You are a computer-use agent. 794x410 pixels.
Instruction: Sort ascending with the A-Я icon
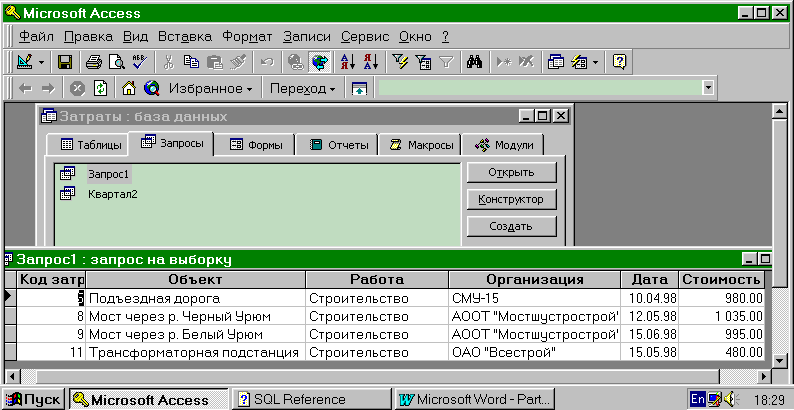pyautogui.click(x=348, y=62)
